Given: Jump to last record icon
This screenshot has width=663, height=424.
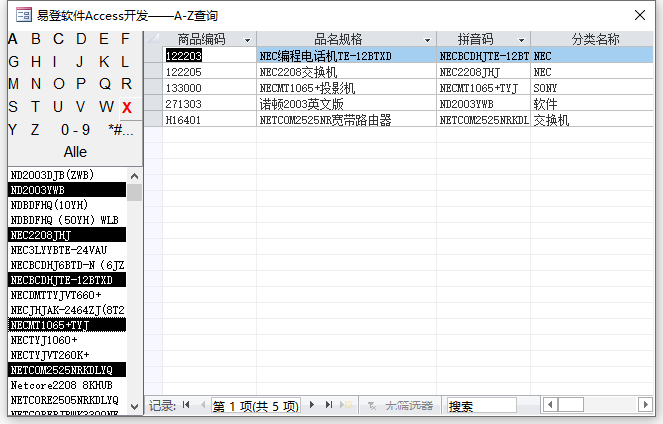Looking at the screenshot, I should point(329,405).
